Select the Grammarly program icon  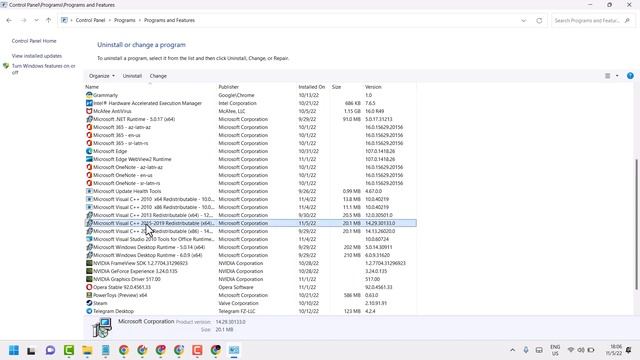[89, 95]
